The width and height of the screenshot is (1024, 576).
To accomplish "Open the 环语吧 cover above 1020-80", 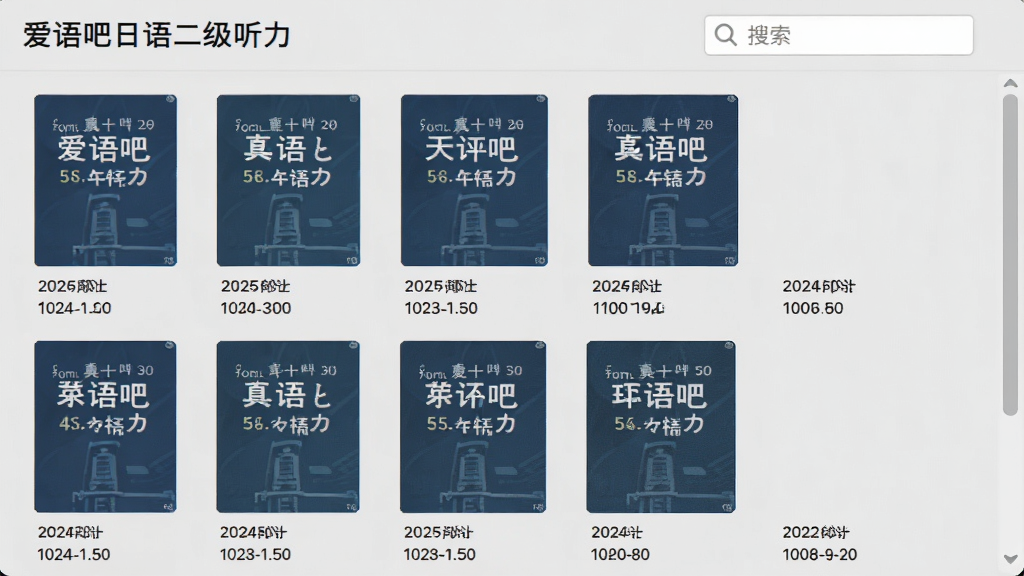I will [x=661, y=426].
